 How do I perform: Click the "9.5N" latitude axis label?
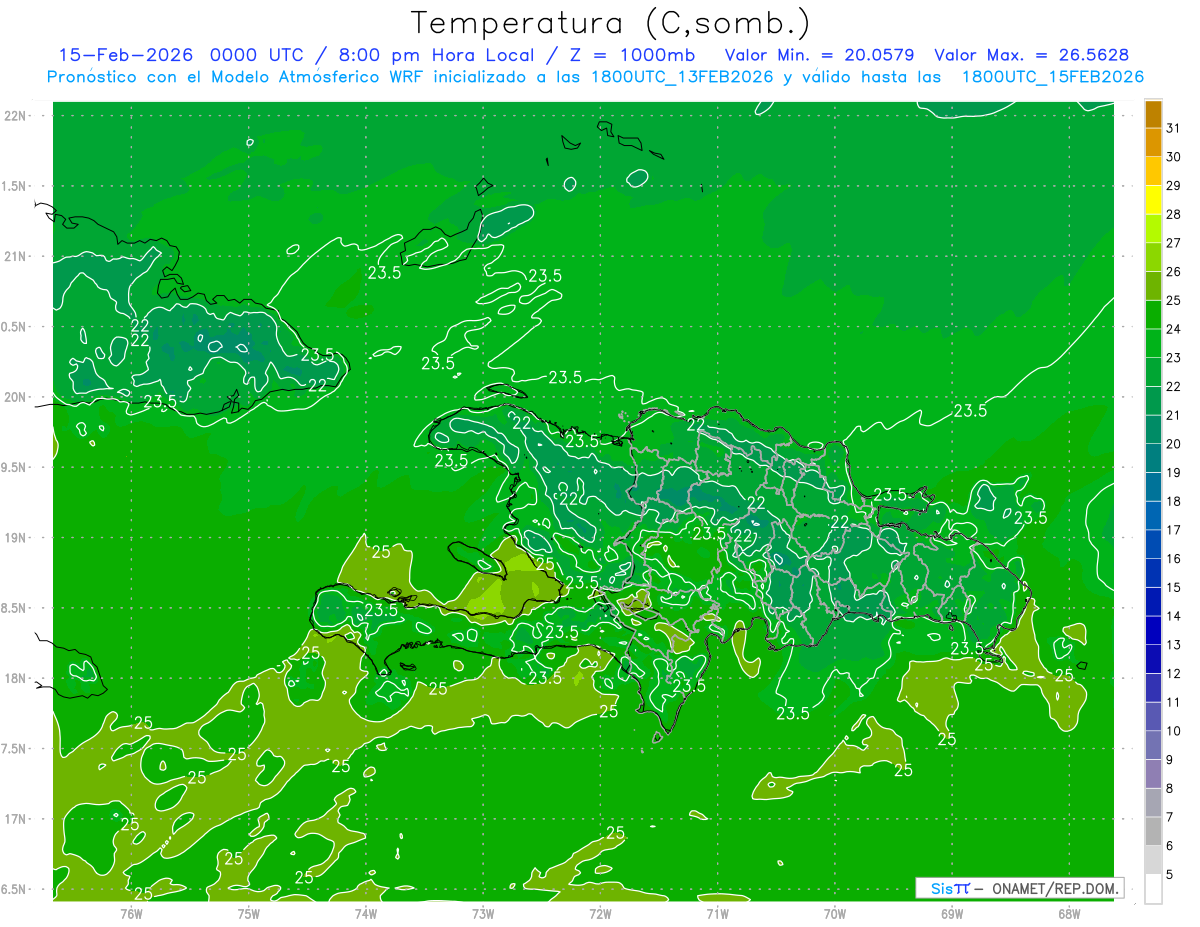16,467
